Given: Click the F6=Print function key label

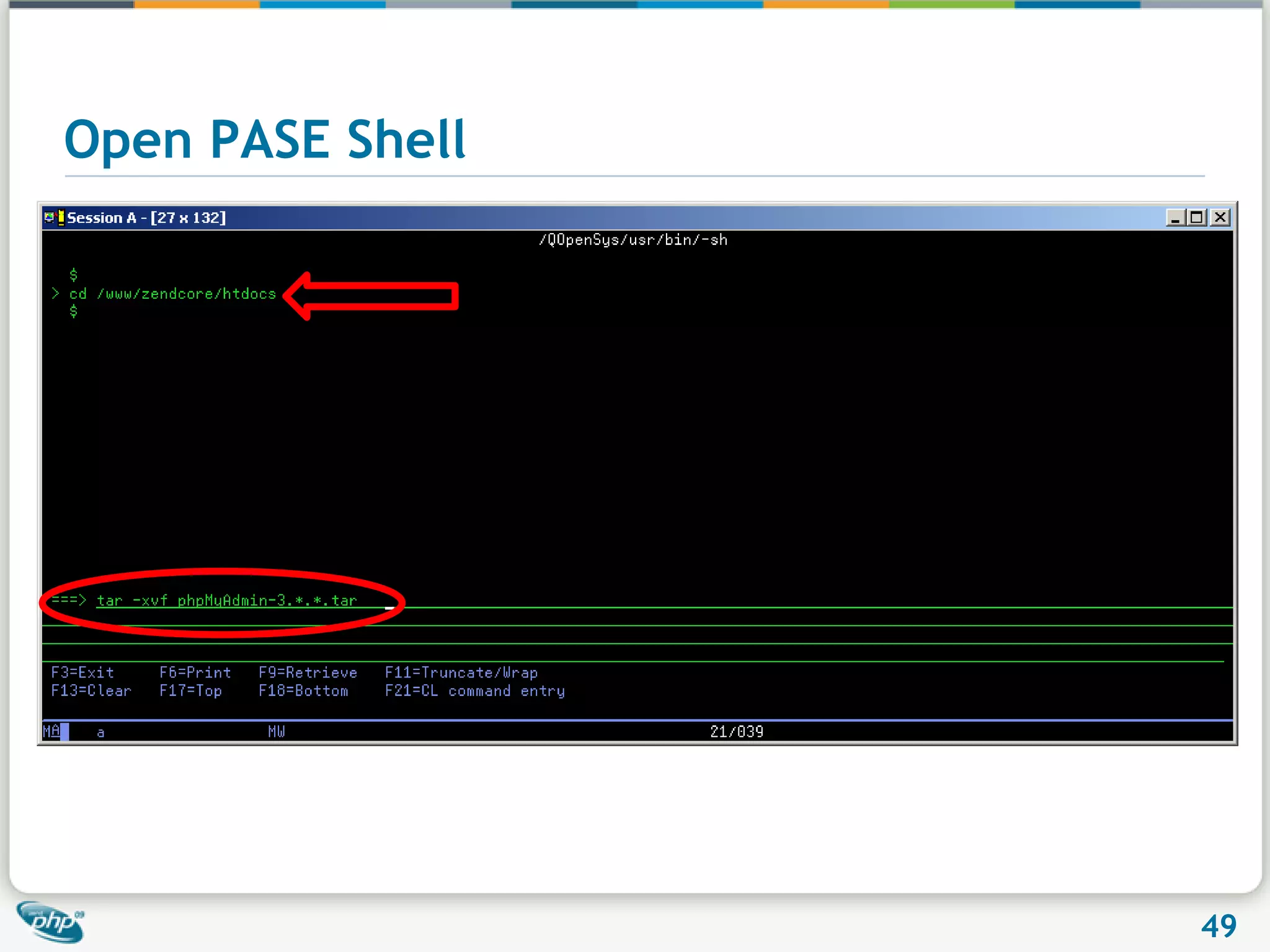Looking at the screenshot, I should pos(195,672).
